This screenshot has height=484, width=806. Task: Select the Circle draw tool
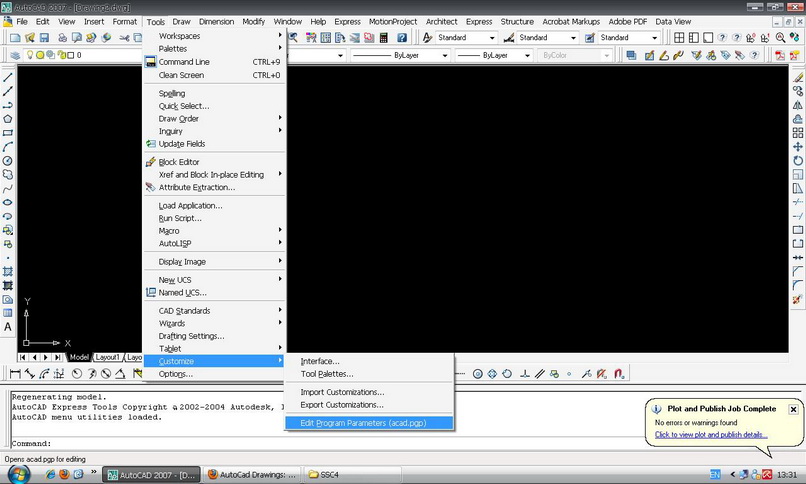(8, 161)
